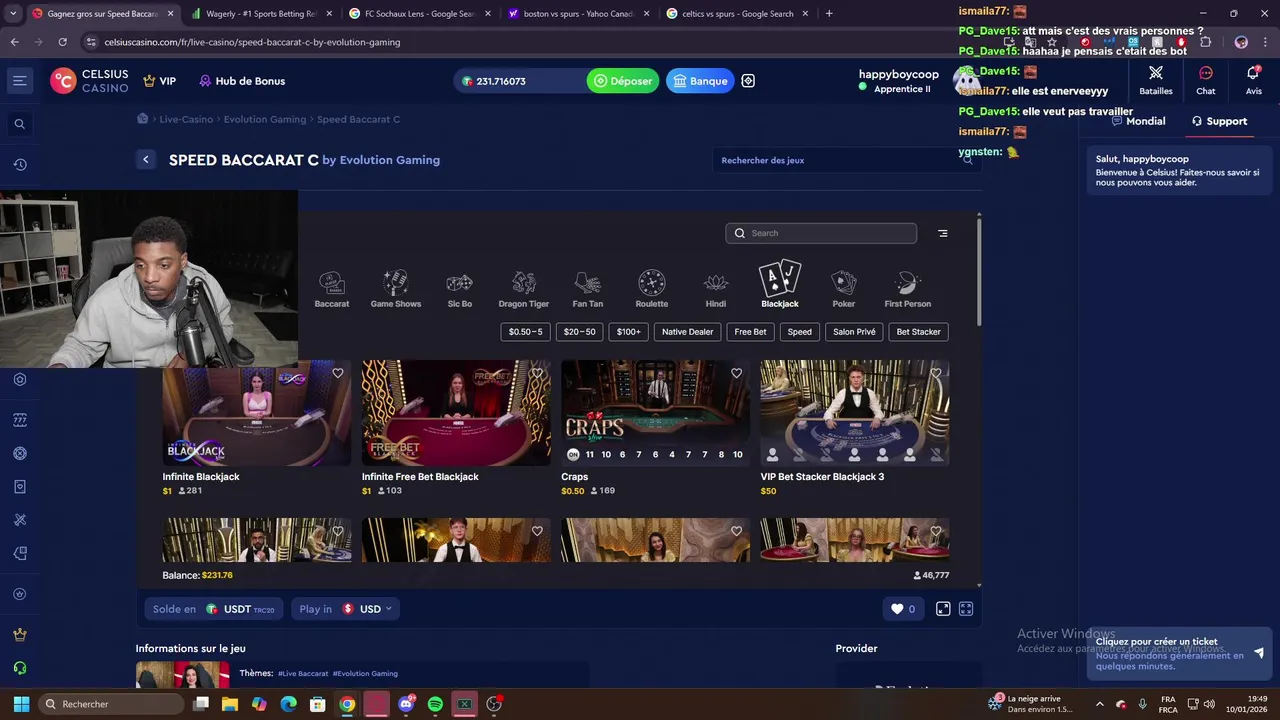Open Spotify from the taskbar
The width and height of the screenshot is (1280, 720).
[x=435, y=704]
